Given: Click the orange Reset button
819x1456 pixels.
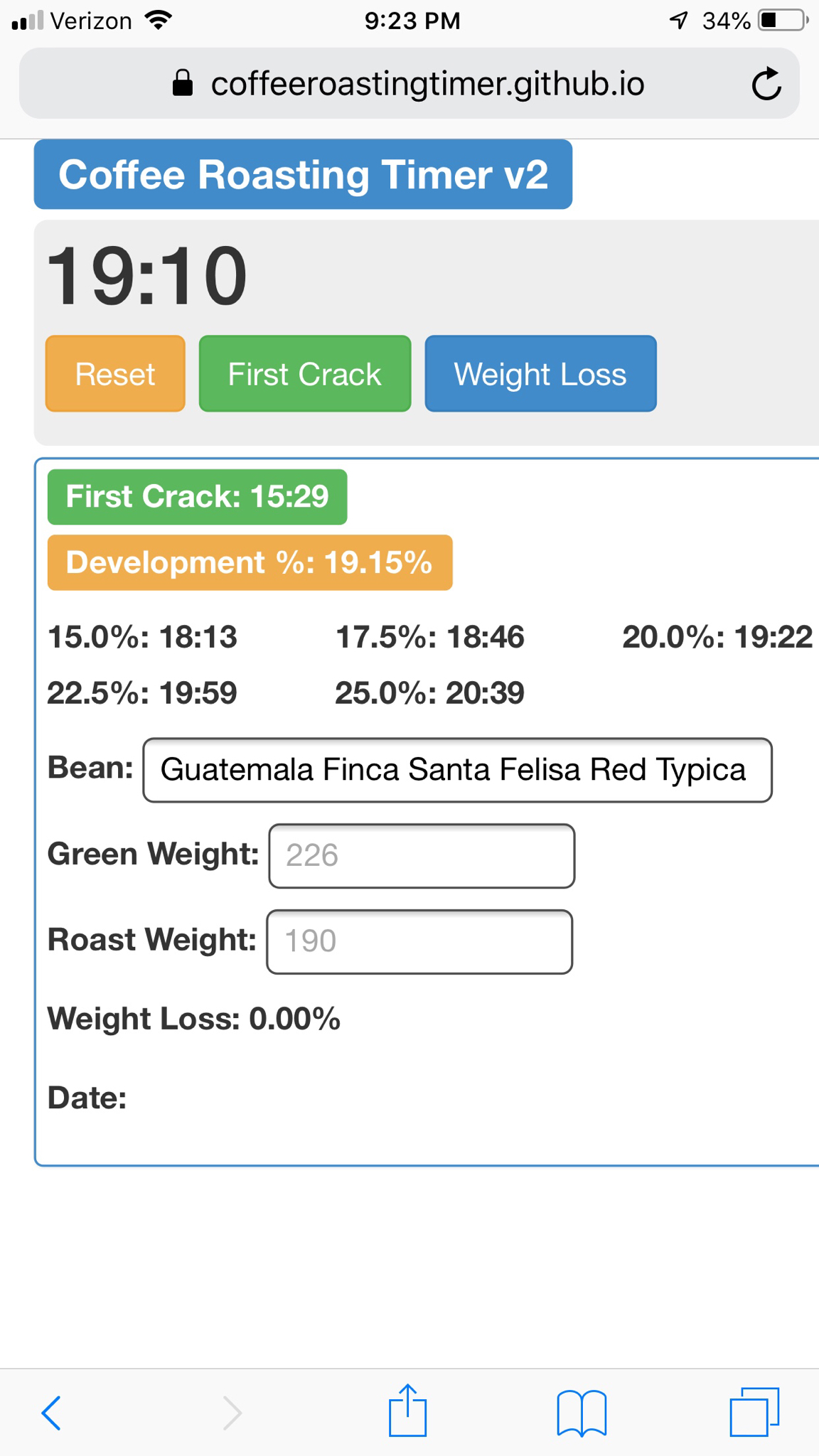Looking at the screenshot, I should click(x=115, y=373).
